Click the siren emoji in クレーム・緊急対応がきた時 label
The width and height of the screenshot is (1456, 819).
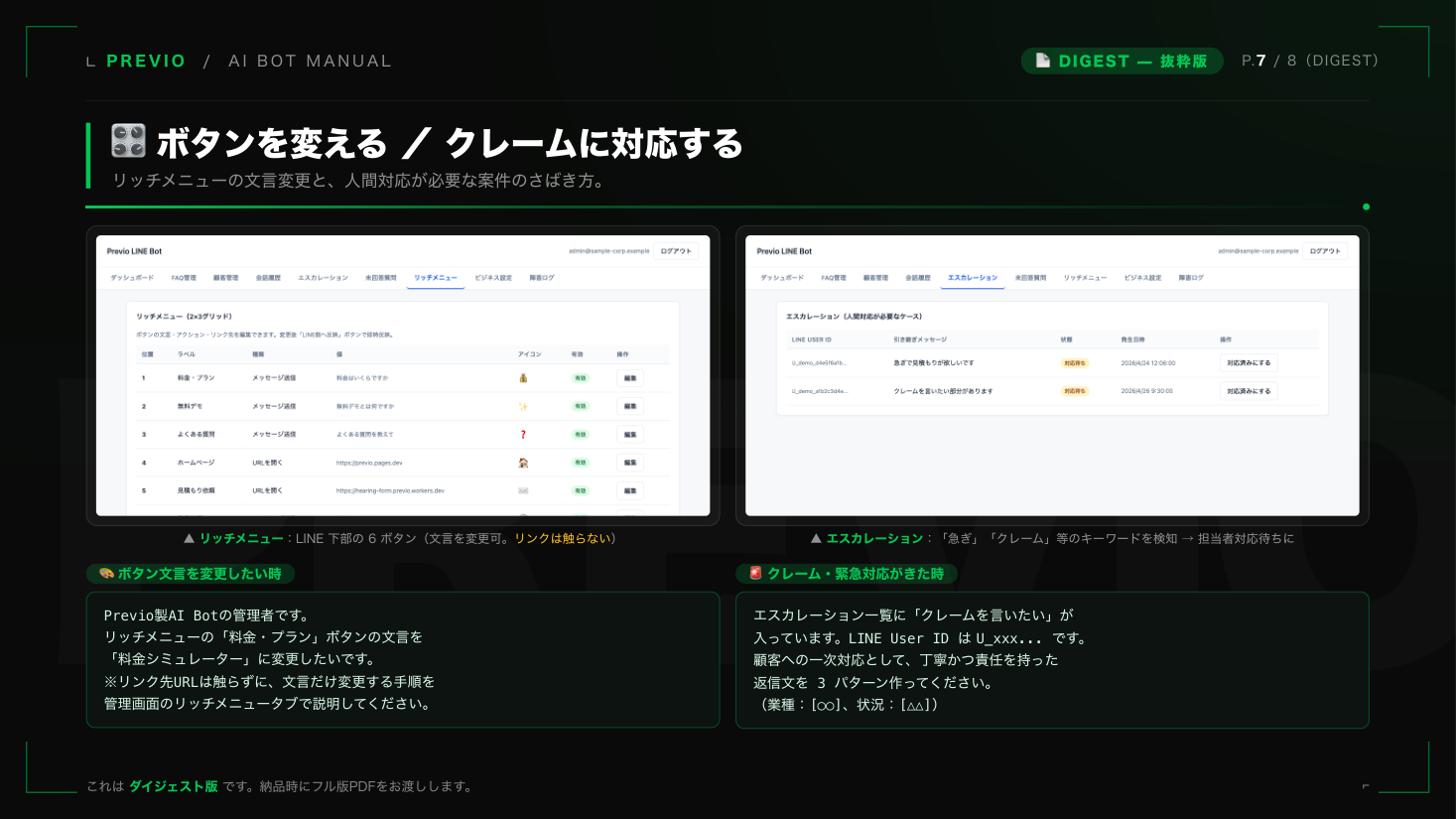755,574
